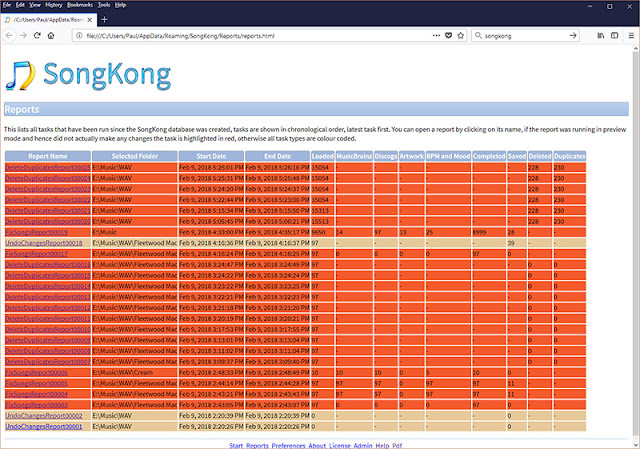Viewport: 640px width, 449px height.
Task: Click the E:\Music\WAV\Cream folder cell
Action: [135, 373]
